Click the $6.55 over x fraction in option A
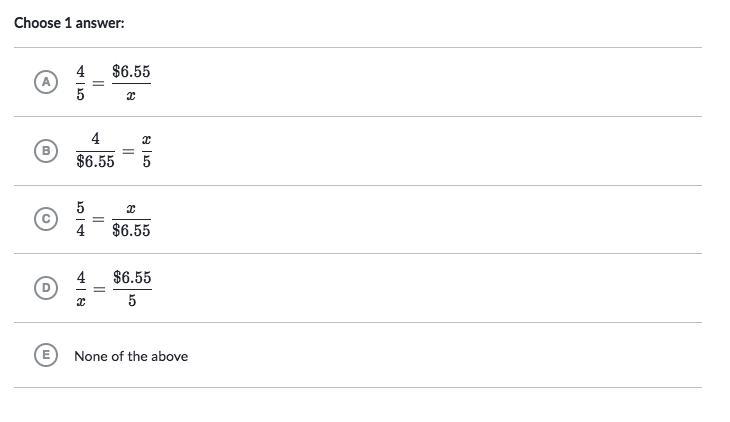730x422 pixels. [131, 83]
